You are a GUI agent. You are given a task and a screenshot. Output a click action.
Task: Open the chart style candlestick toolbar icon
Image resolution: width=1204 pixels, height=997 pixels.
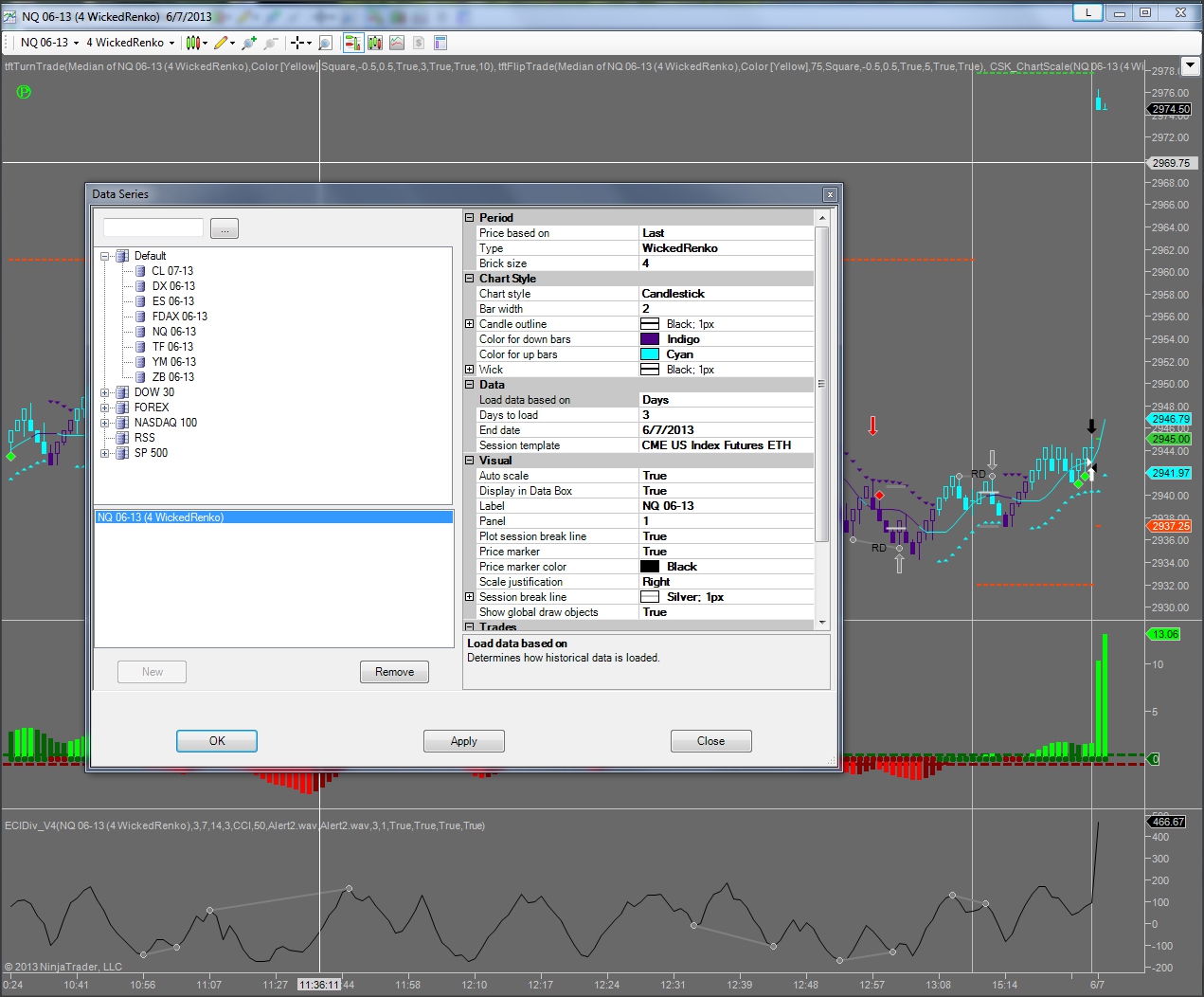click(x=193, y=43)
